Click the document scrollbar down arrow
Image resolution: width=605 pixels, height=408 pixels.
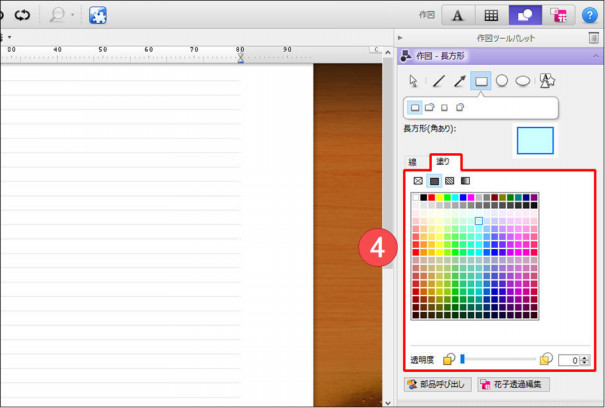pos(388,403)
